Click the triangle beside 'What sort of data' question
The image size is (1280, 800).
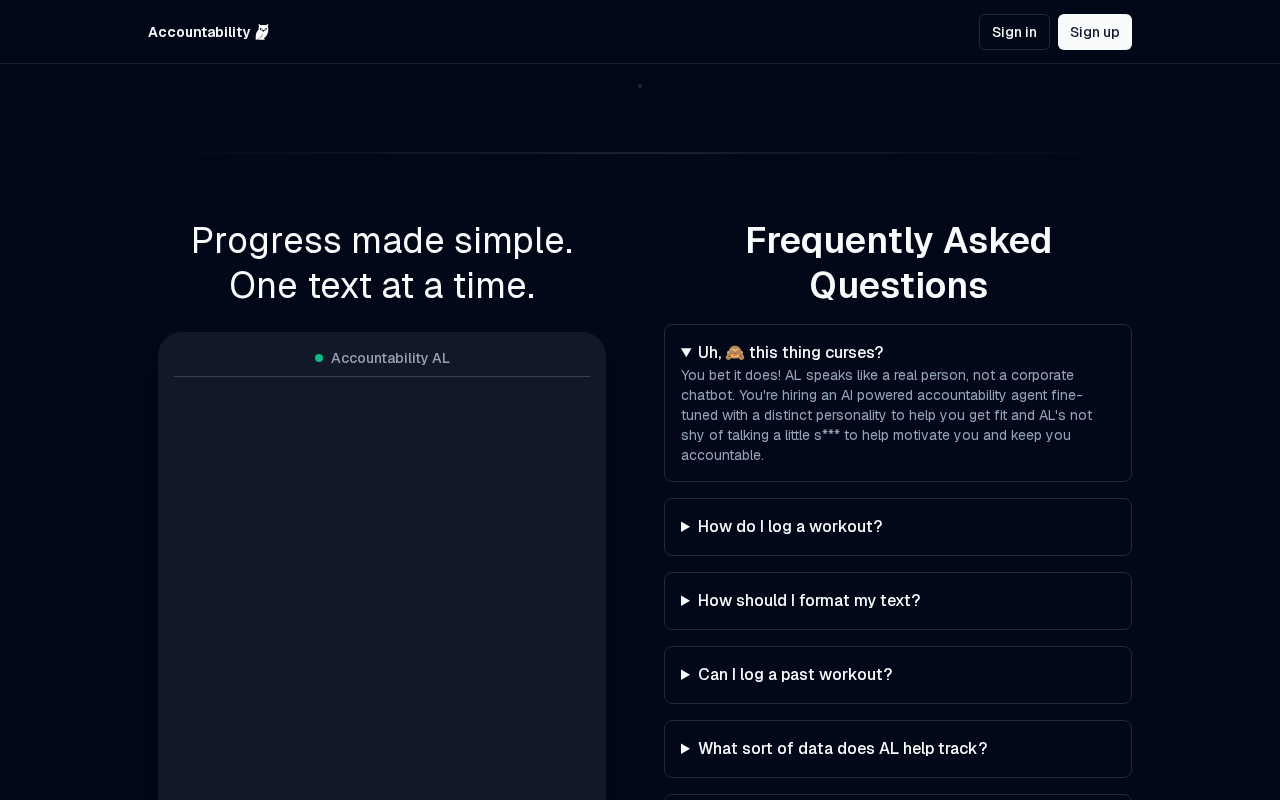point(686,749)
